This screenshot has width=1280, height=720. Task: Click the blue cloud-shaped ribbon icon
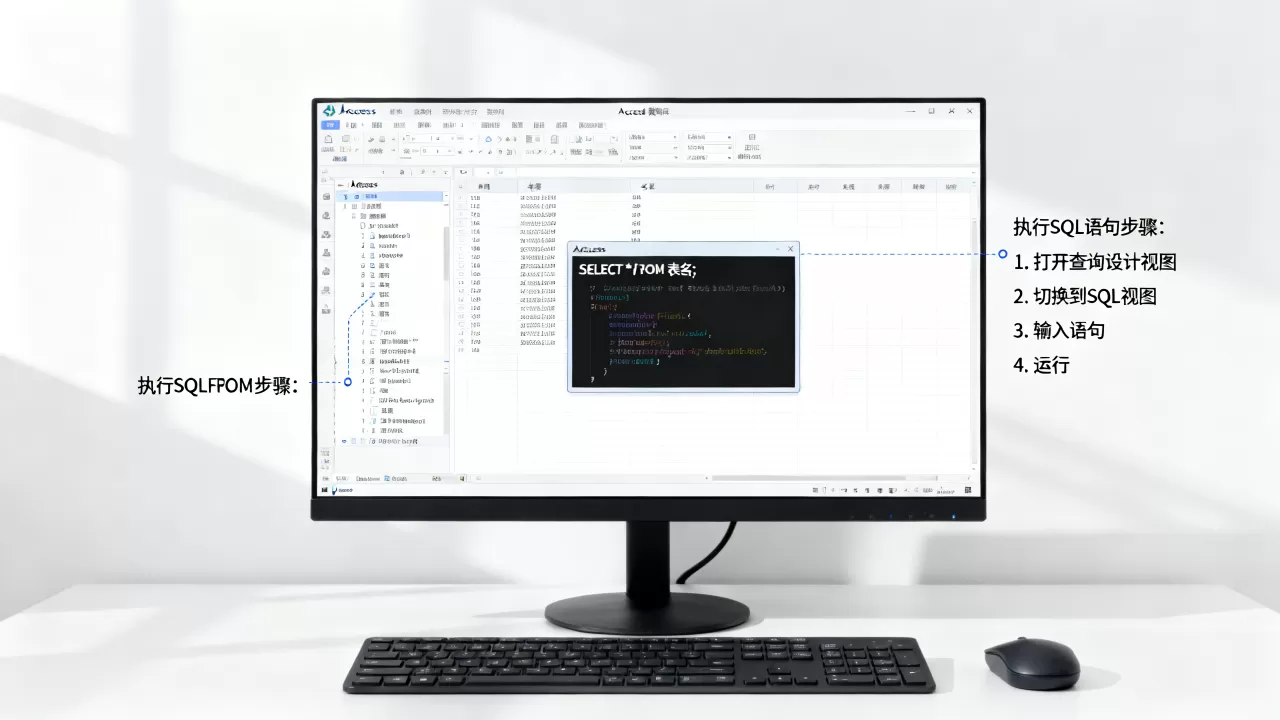(488, 140)
